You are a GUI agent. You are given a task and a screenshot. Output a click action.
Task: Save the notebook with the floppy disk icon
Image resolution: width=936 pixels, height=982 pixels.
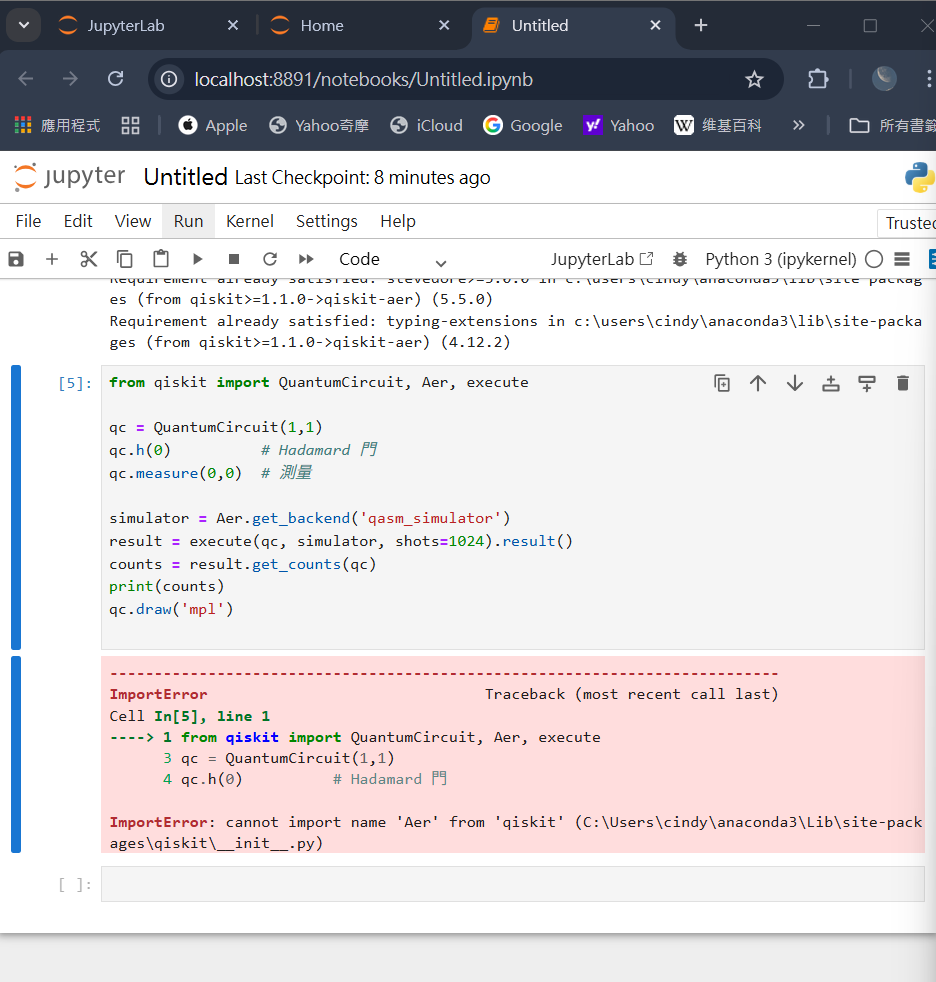click(16, 259)
